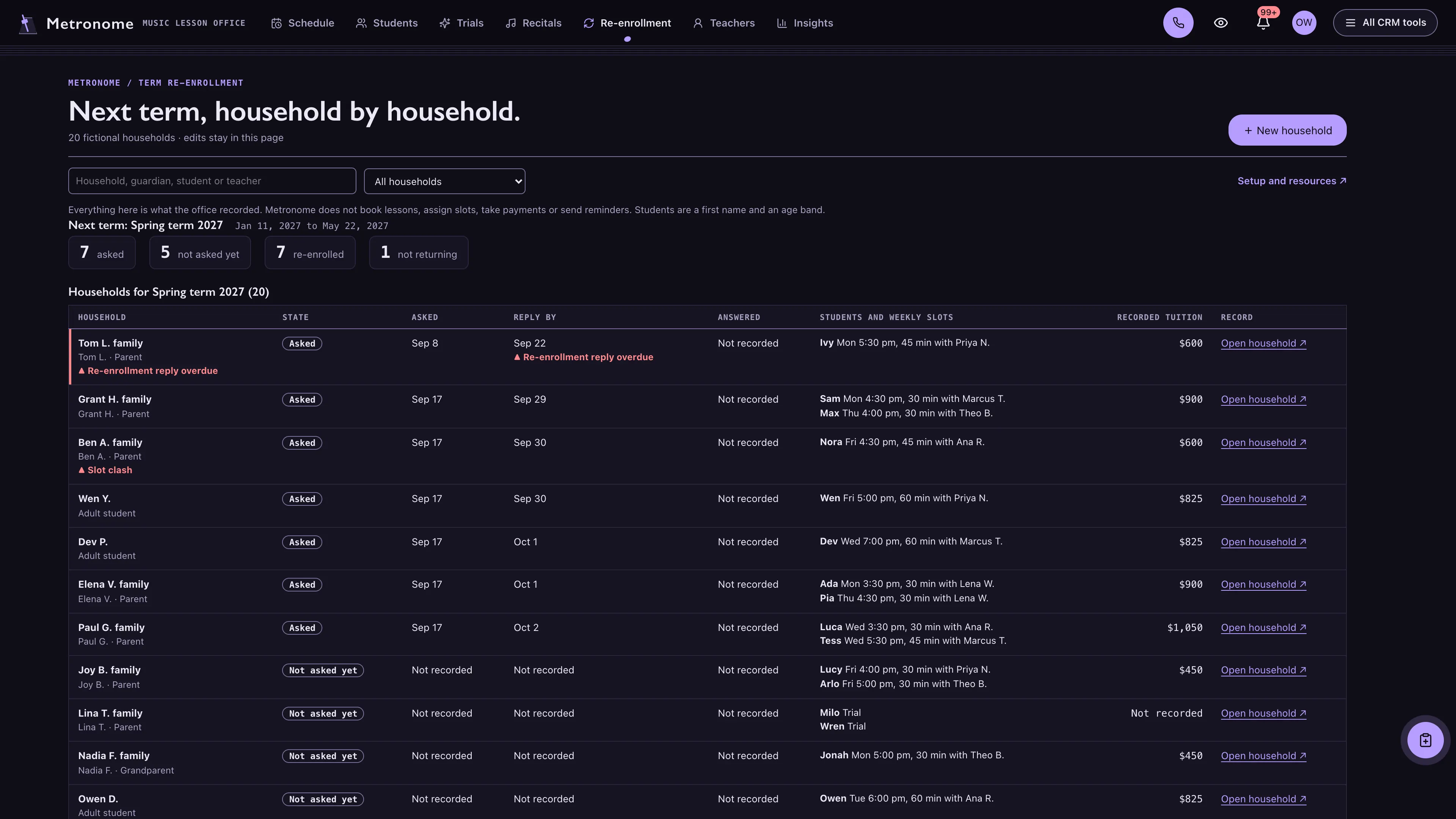Open household for Paul G. family
Viewport: 1456px width, 819px height.
click(x=1263, y=628)
